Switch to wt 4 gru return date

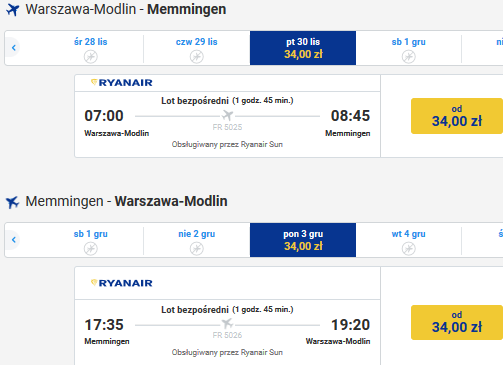click(x=409, y=240)
